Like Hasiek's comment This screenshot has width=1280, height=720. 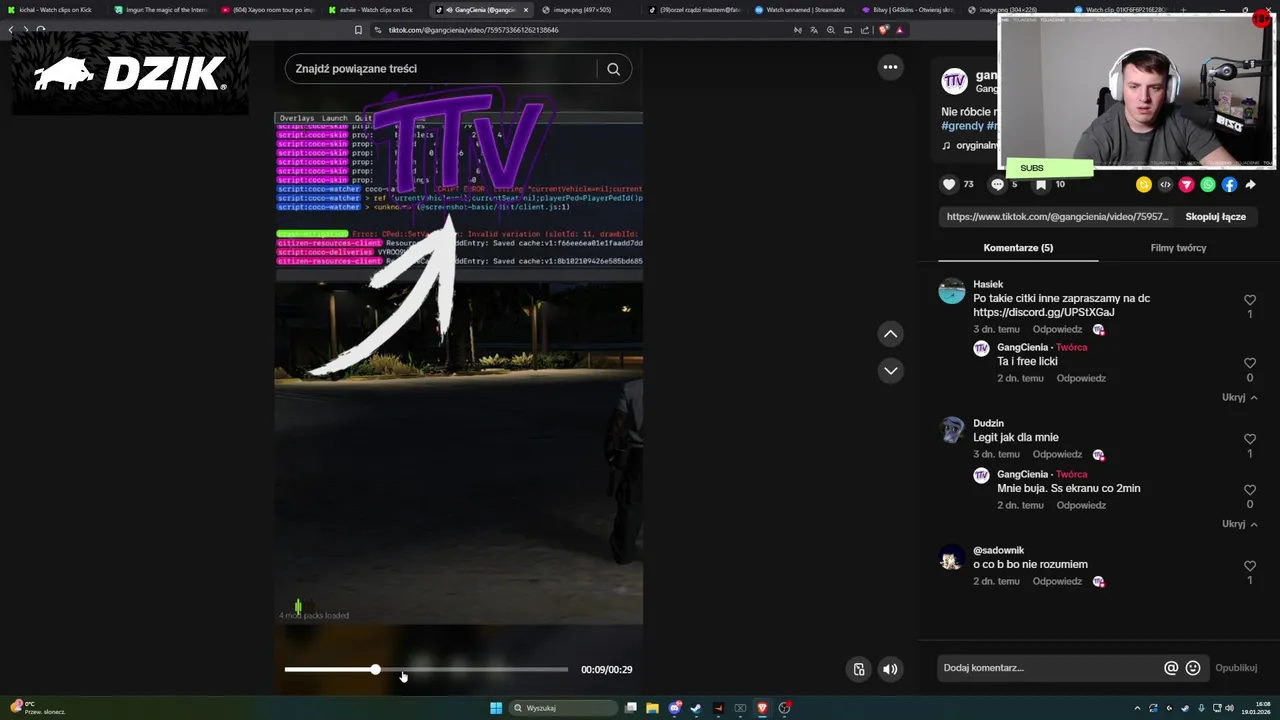[1249, 299]
